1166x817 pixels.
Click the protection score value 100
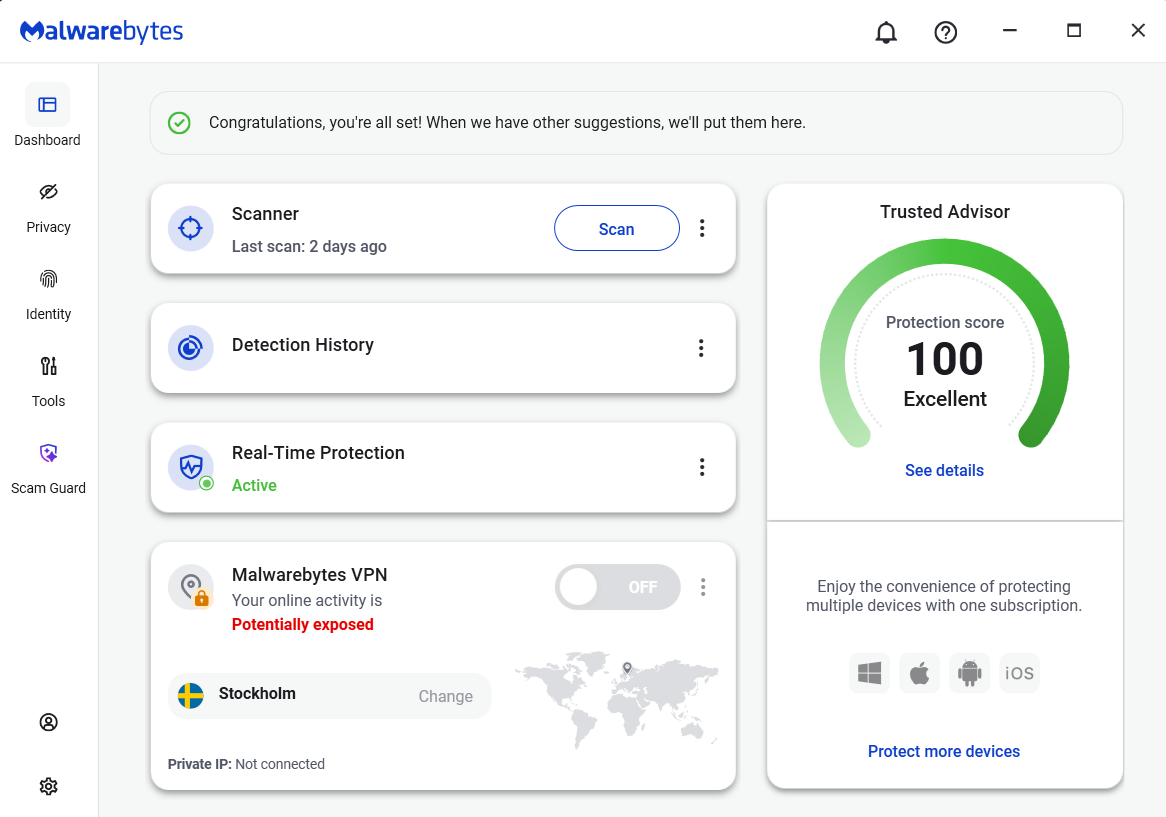[944, 359]
